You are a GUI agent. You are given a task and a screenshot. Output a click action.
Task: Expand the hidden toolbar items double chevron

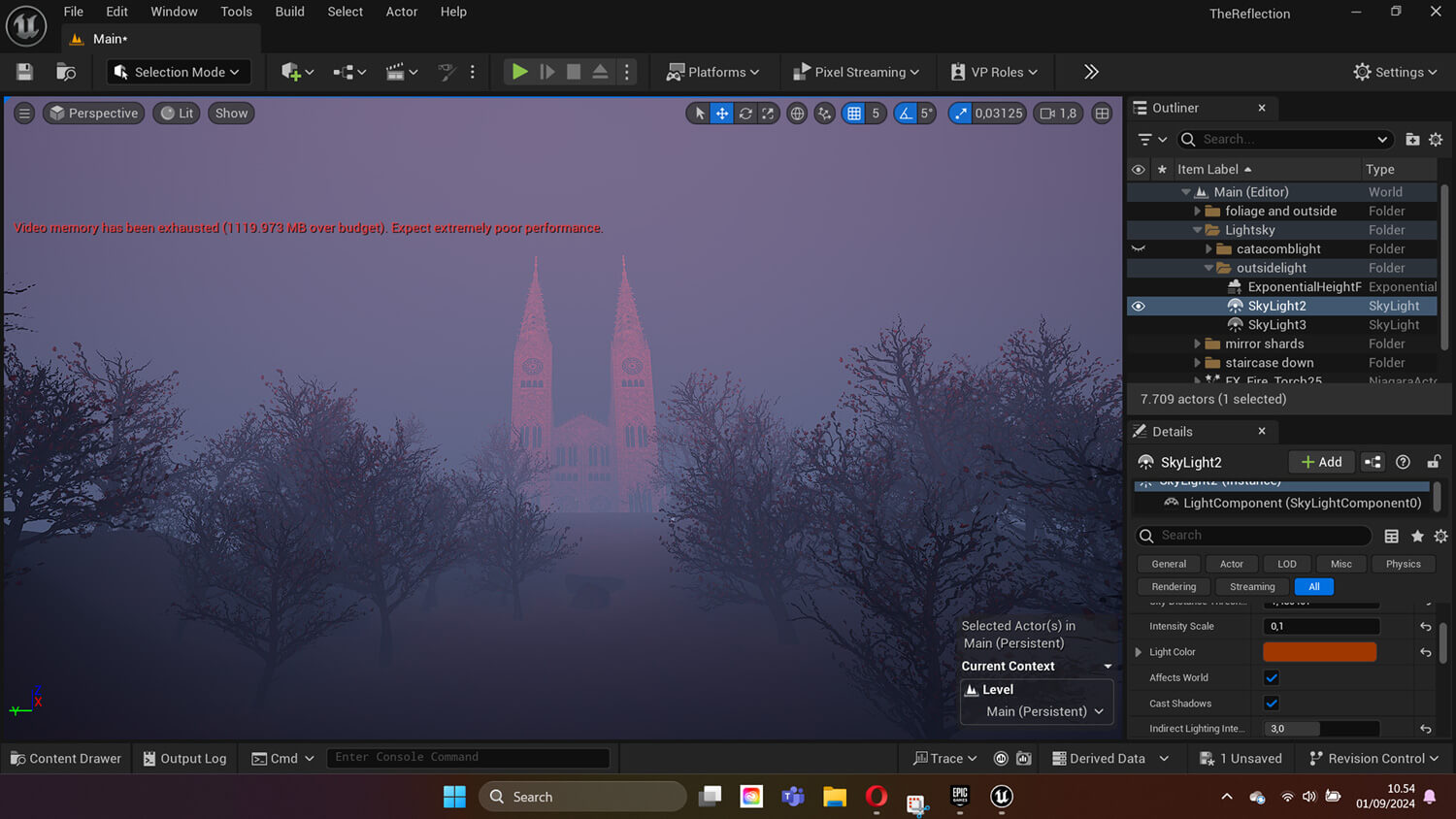click(1091, 72)
